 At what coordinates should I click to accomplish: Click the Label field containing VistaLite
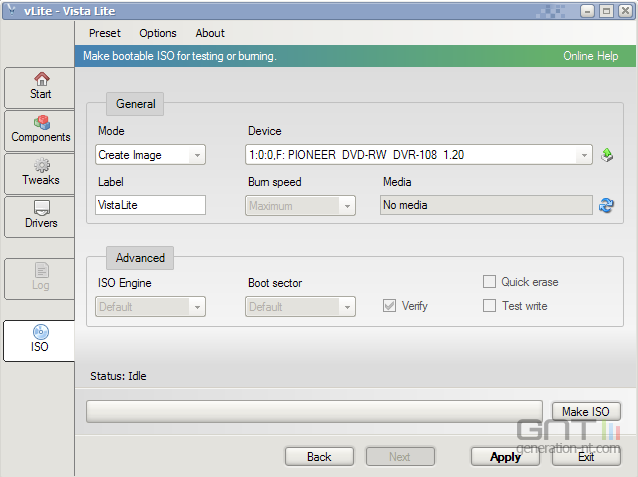[x=151, y=205]
